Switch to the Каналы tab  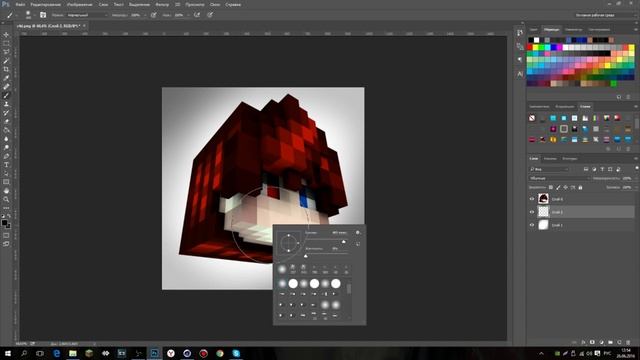click(x=550, y=158)
